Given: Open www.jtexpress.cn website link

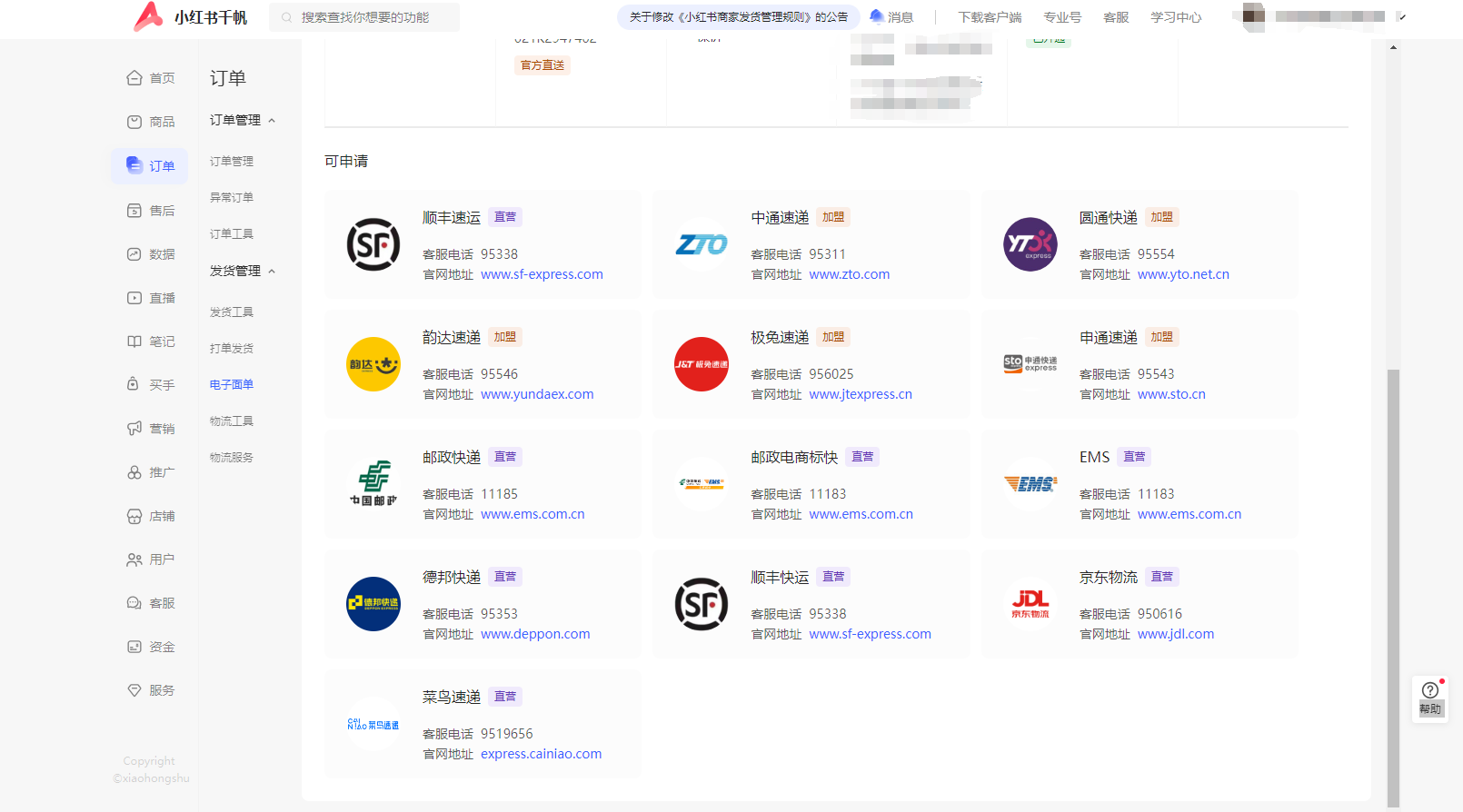Looking at the screenshot, I should pos(861,394).
